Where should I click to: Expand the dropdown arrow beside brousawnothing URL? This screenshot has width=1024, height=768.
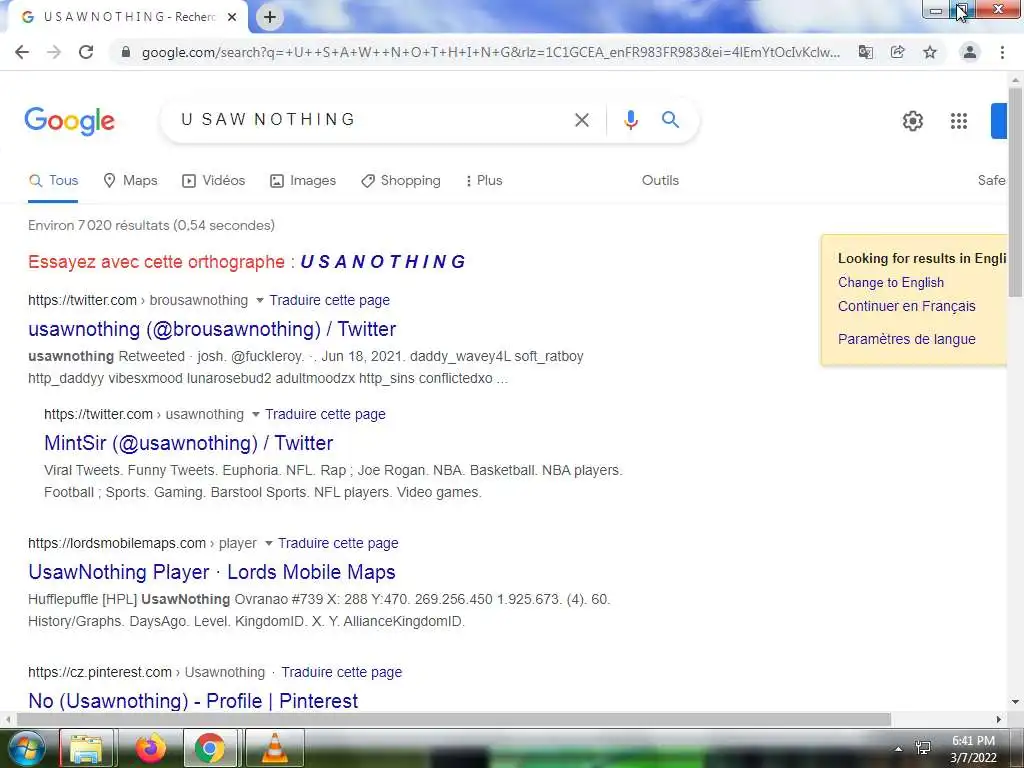click(x=259, y=300)
